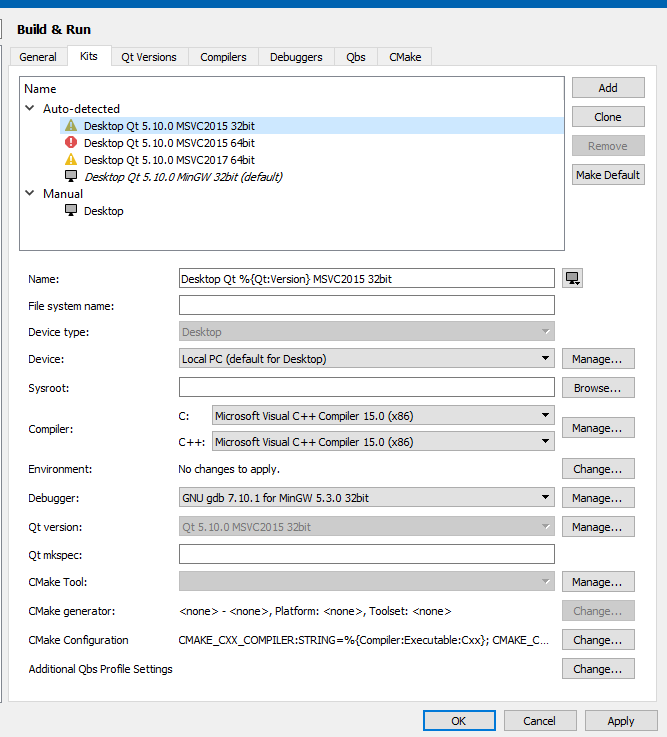Viewport: 667px width, 737px height.
Task: Click Change button for Additional Qbs Profile Settings
Action: click(x=598, y=669)
